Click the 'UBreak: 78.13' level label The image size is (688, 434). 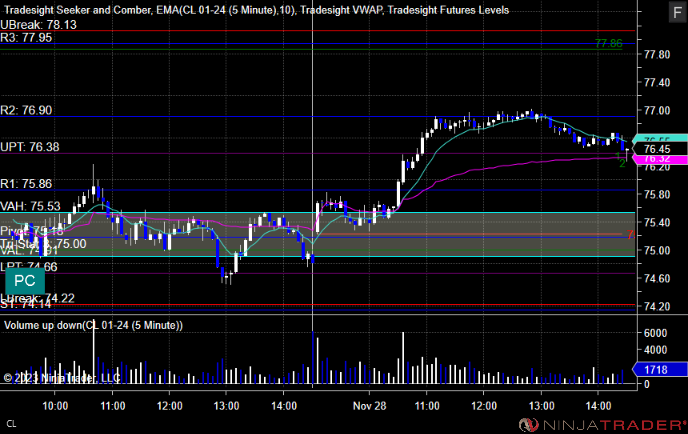point(39,25)
